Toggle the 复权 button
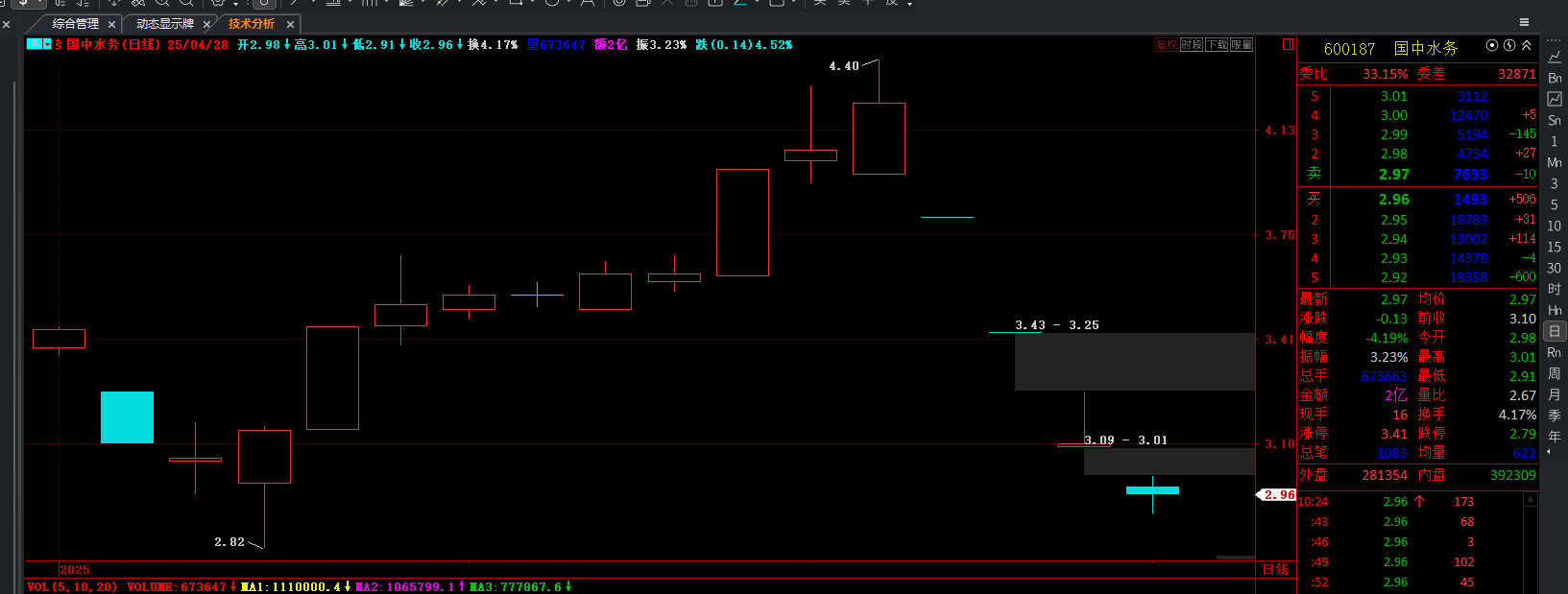This screenshot has width=1568, height=594. point(1167,45)
